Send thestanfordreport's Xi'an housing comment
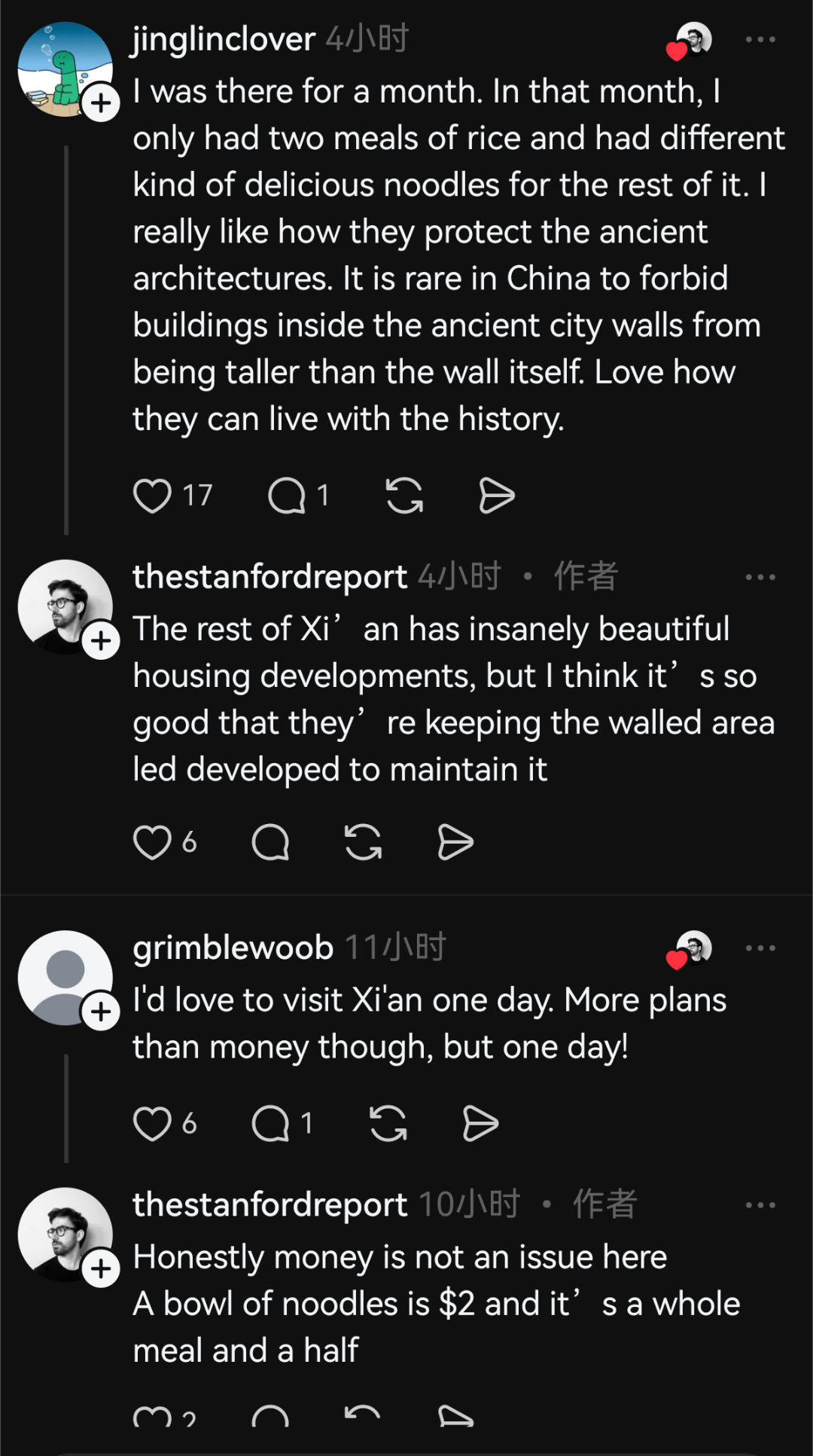Image resolution: width=813 pixels, height=1456 pixels. point(455,842)
